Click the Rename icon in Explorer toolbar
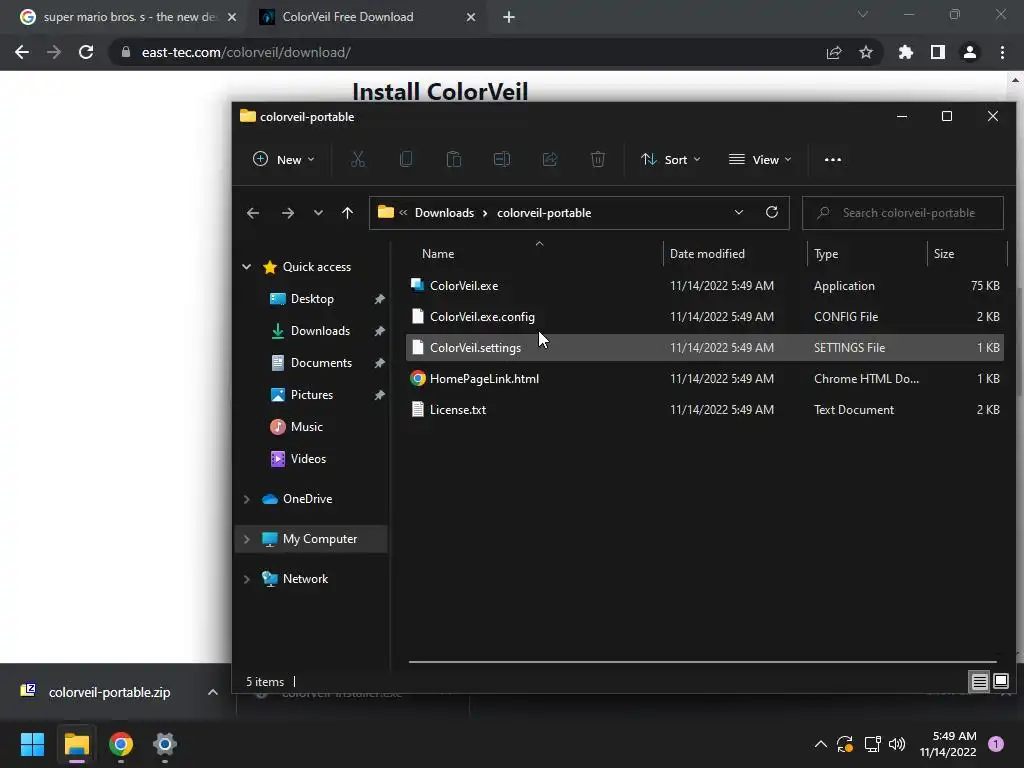Screen dimensions: 1024x768 (502, 159)
